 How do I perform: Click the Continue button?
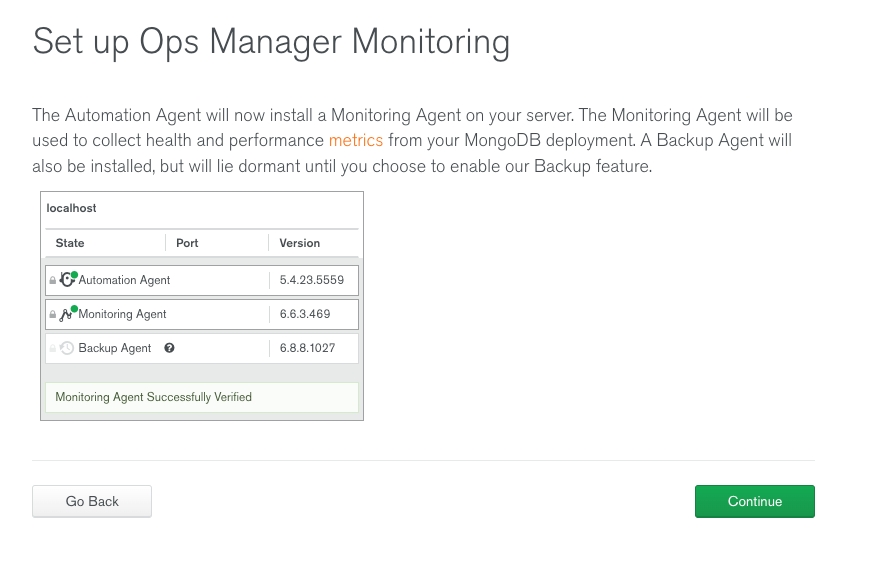[x=754, y=501]
